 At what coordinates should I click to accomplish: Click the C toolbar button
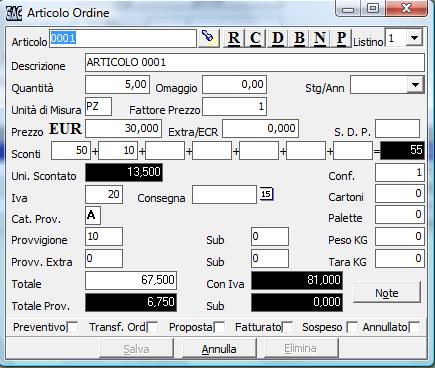pyautogui.click(x=255, y=38)
